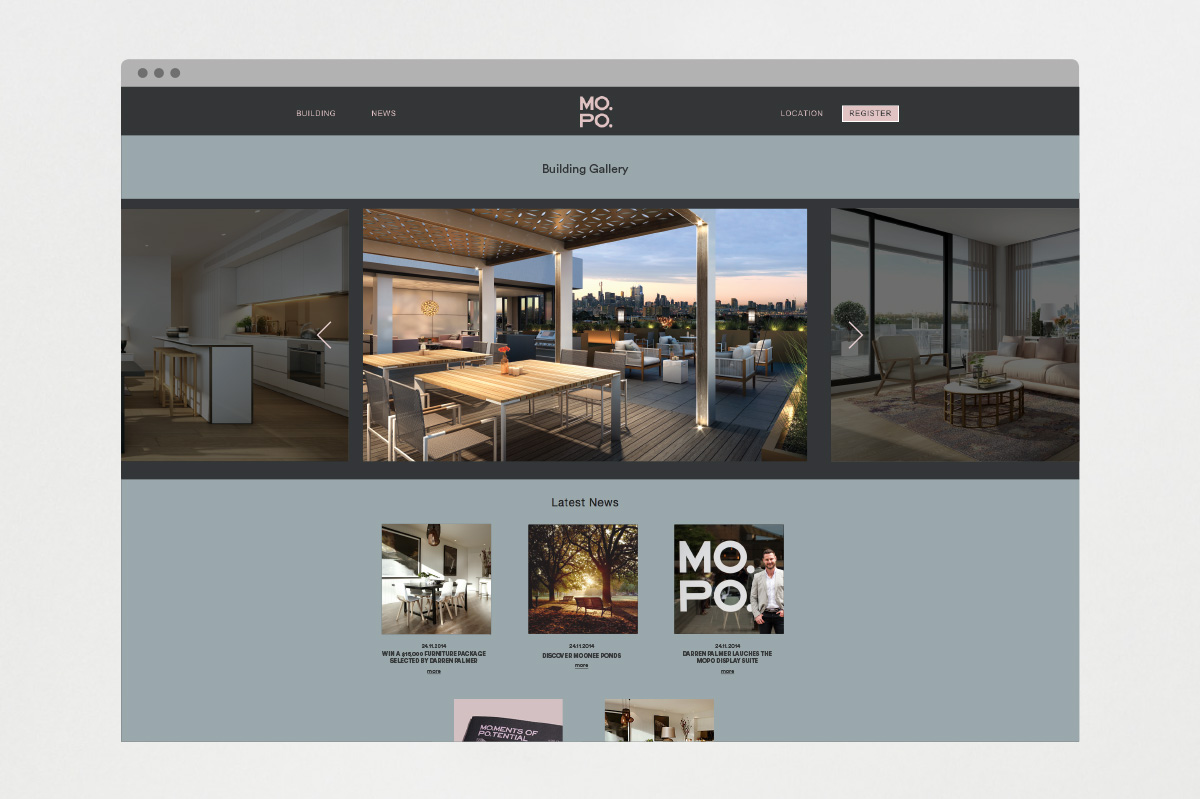Image resolution: width=1200 pixels, height=799 pixels.
Task: Click the Discover Moonee Ponds headline
Action: point(582,656)
